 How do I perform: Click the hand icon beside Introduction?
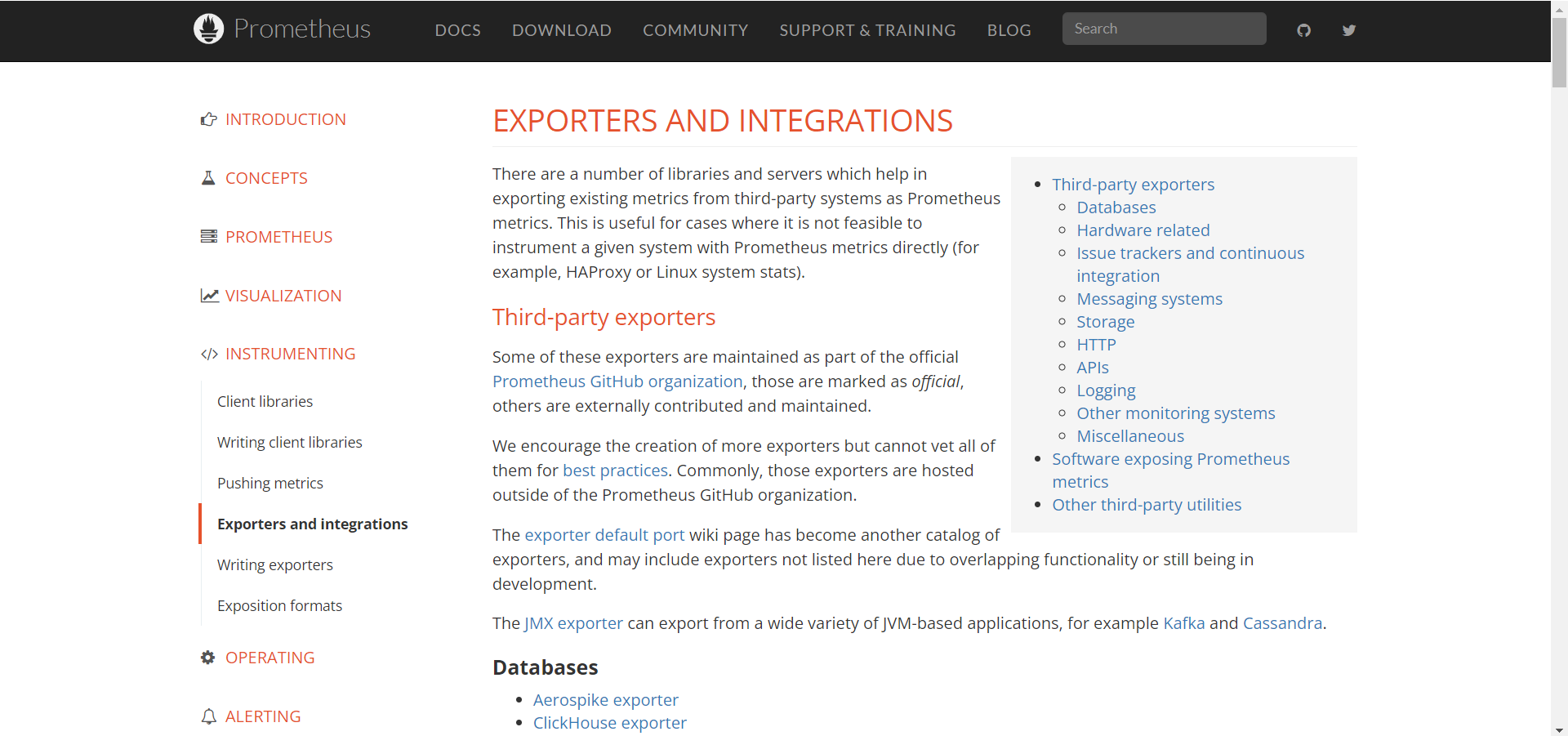coord(208,119)
